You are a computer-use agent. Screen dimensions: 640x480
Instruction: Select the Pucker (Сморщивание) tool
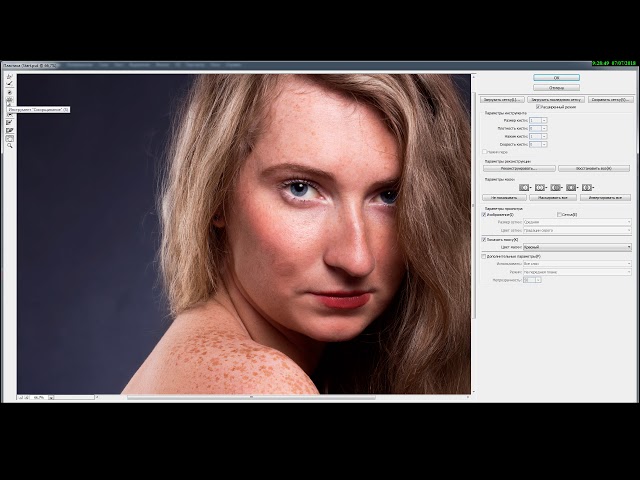pyautogui.click(x=9, y=100)
